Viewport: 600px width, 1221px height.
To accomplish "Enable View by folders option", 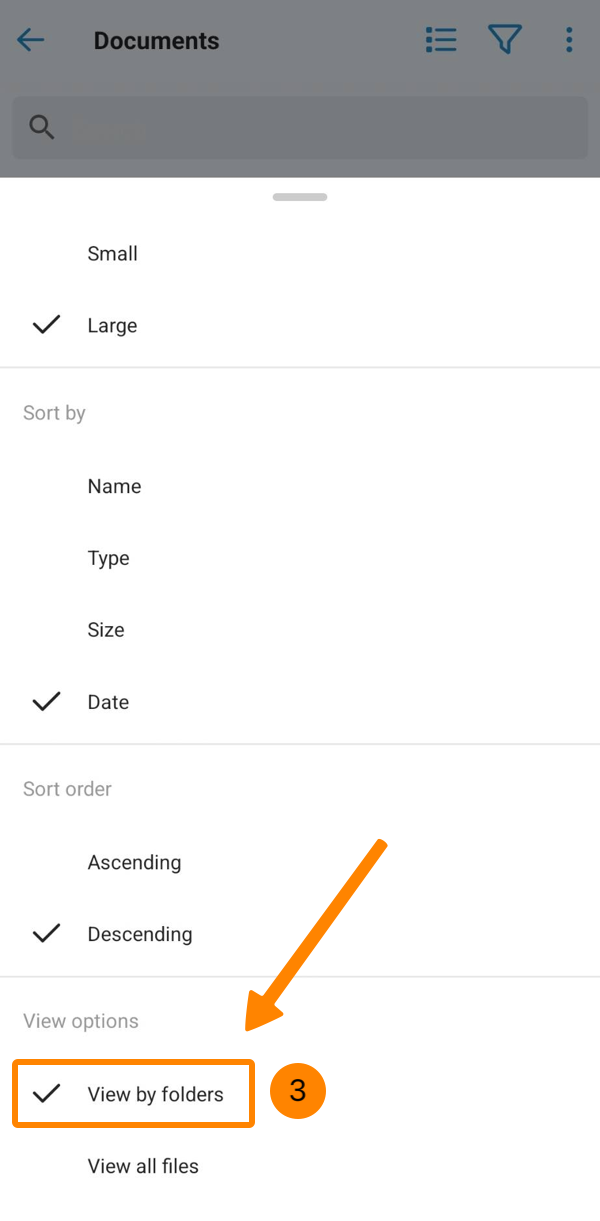I will [155, 1094].
